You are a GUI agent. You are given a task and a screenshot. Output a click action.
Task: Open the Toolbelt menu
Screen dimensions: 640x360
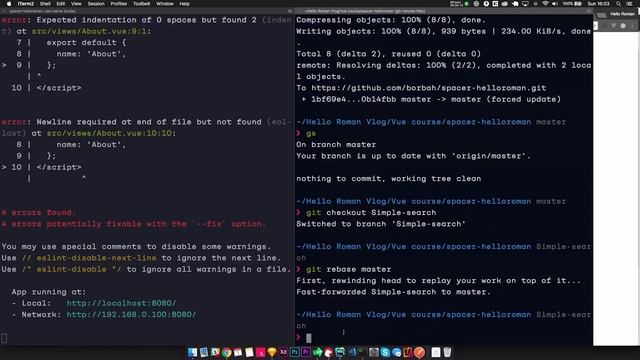[141, 4]
